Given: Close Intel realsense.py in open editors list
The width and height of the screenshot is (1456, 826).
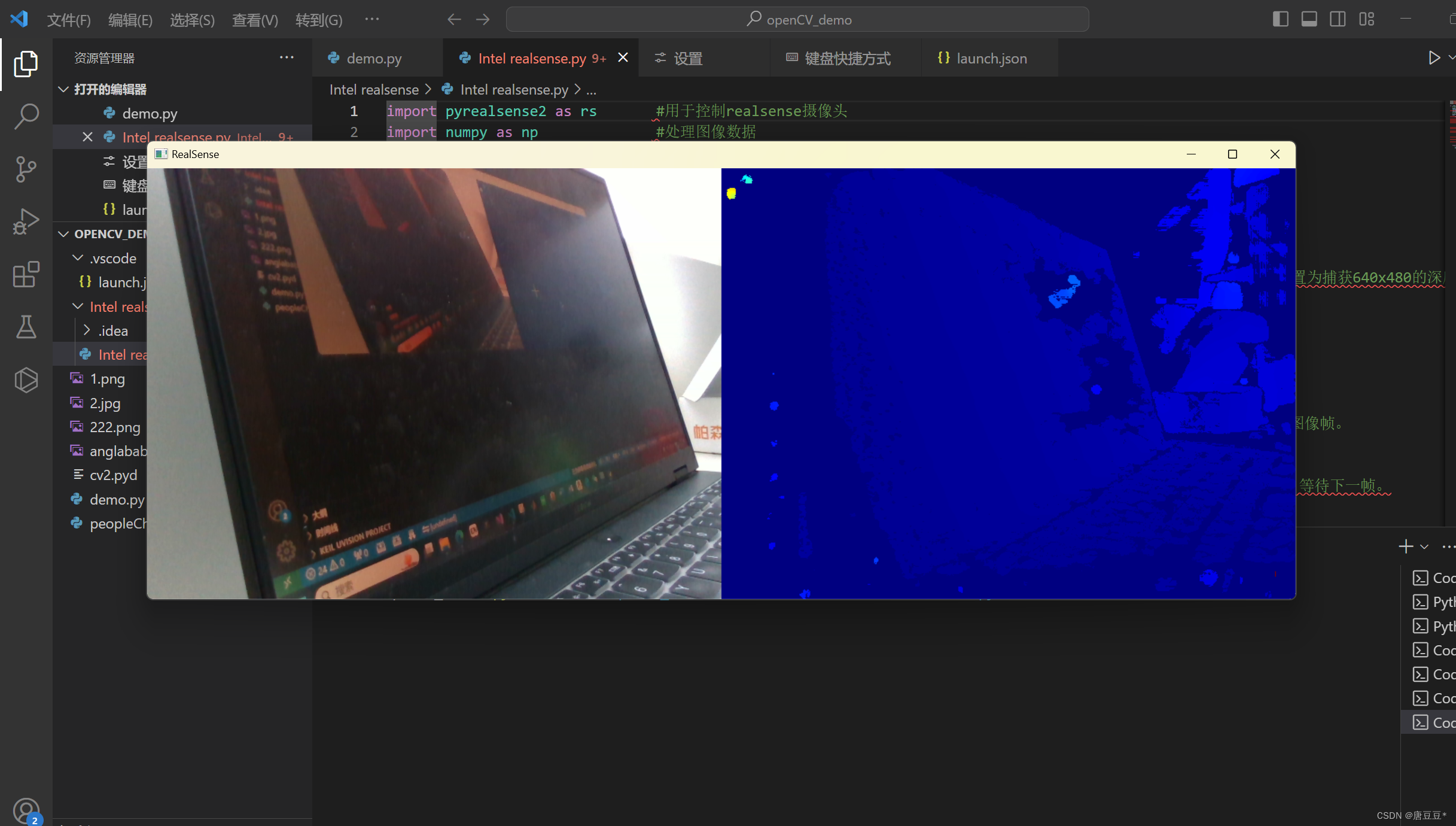Looking at the screenshot, I should (x=87, y=137).
